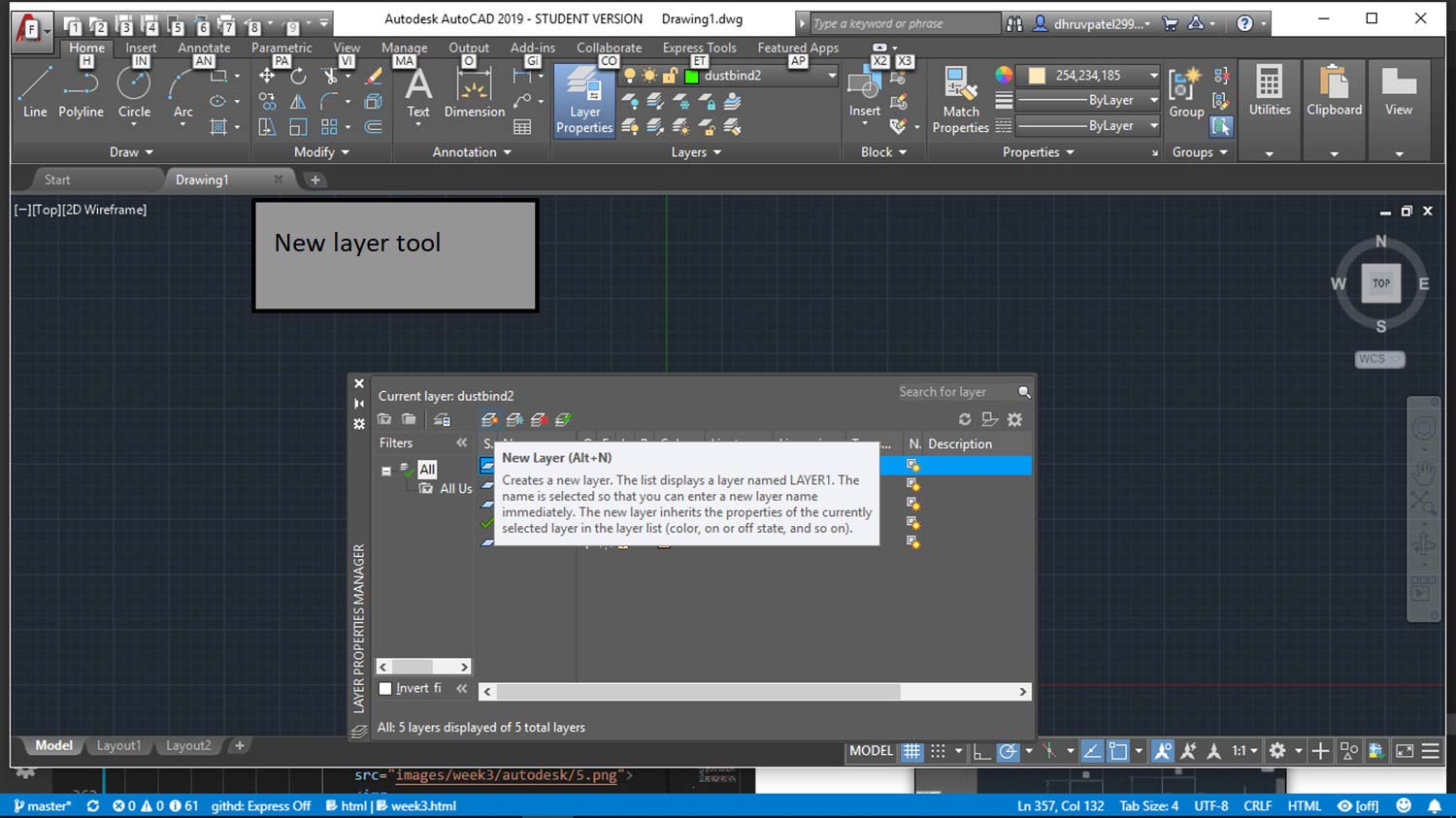Toggle ortho mode in status bar

tap(981, 751)
